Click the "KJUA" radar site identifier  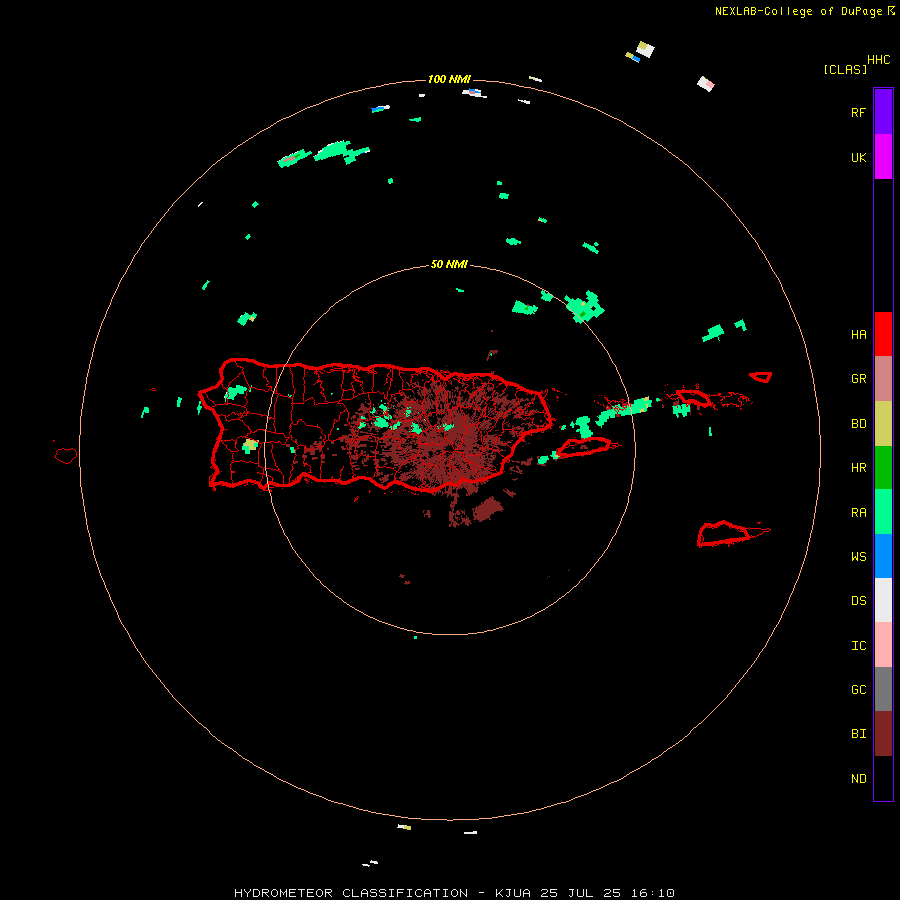point(514,893)
